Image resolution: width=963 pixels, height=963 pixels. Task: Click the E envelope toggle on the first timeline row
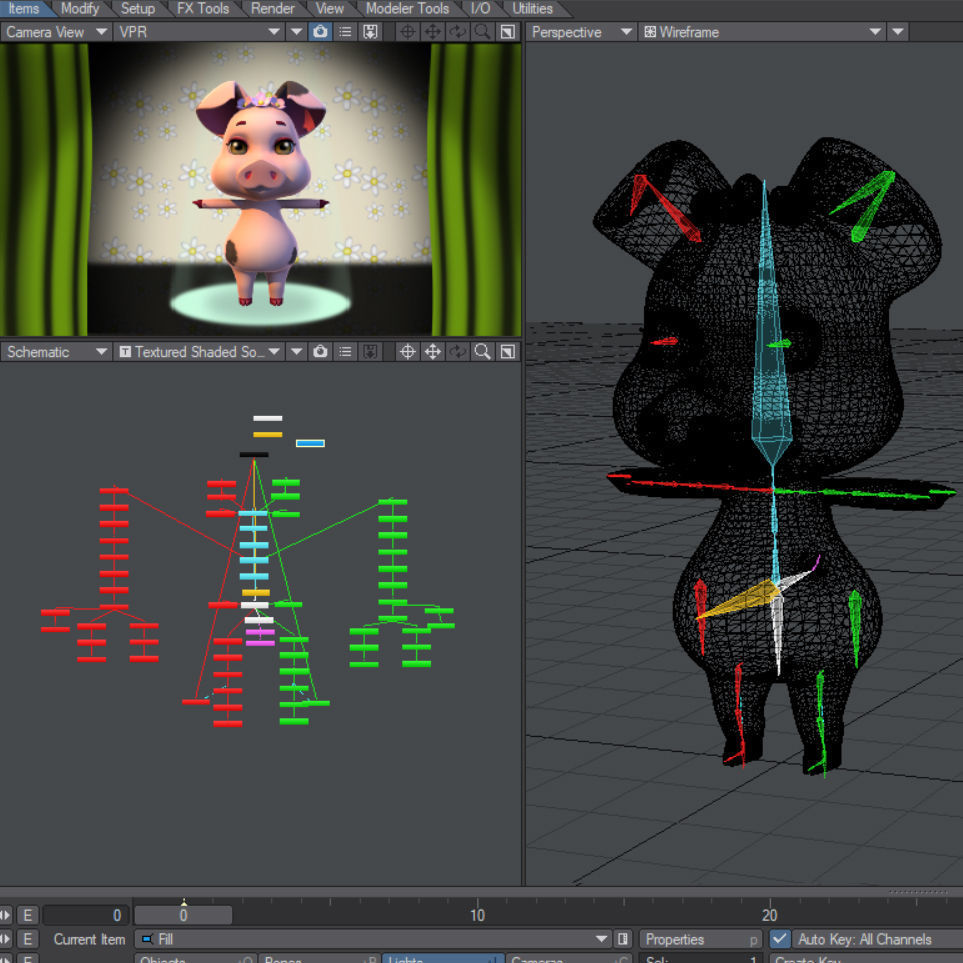tap(28, 914)
